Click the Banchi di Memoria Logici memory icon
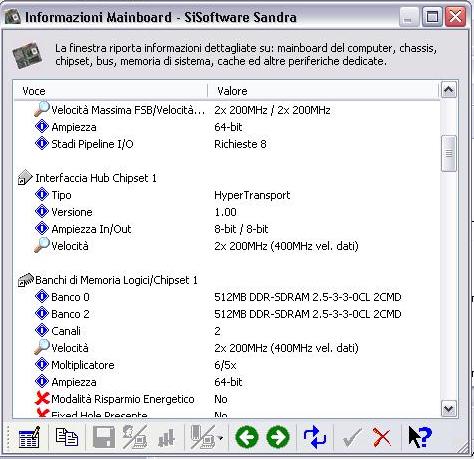 (x=26, y=280)
